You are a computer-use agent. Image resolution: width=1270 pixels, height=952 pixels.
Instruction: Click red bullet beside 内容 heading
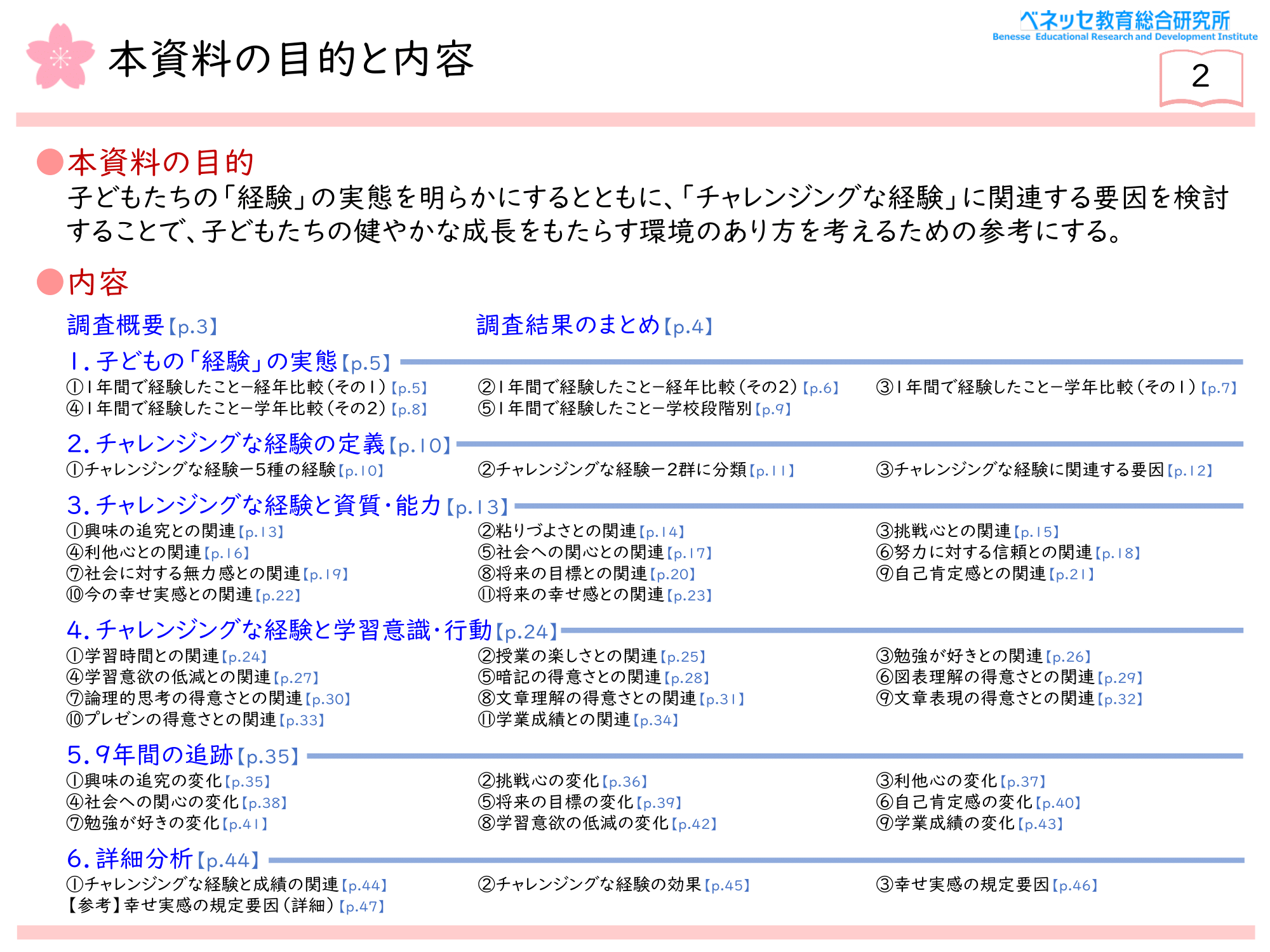coord(50,282)
